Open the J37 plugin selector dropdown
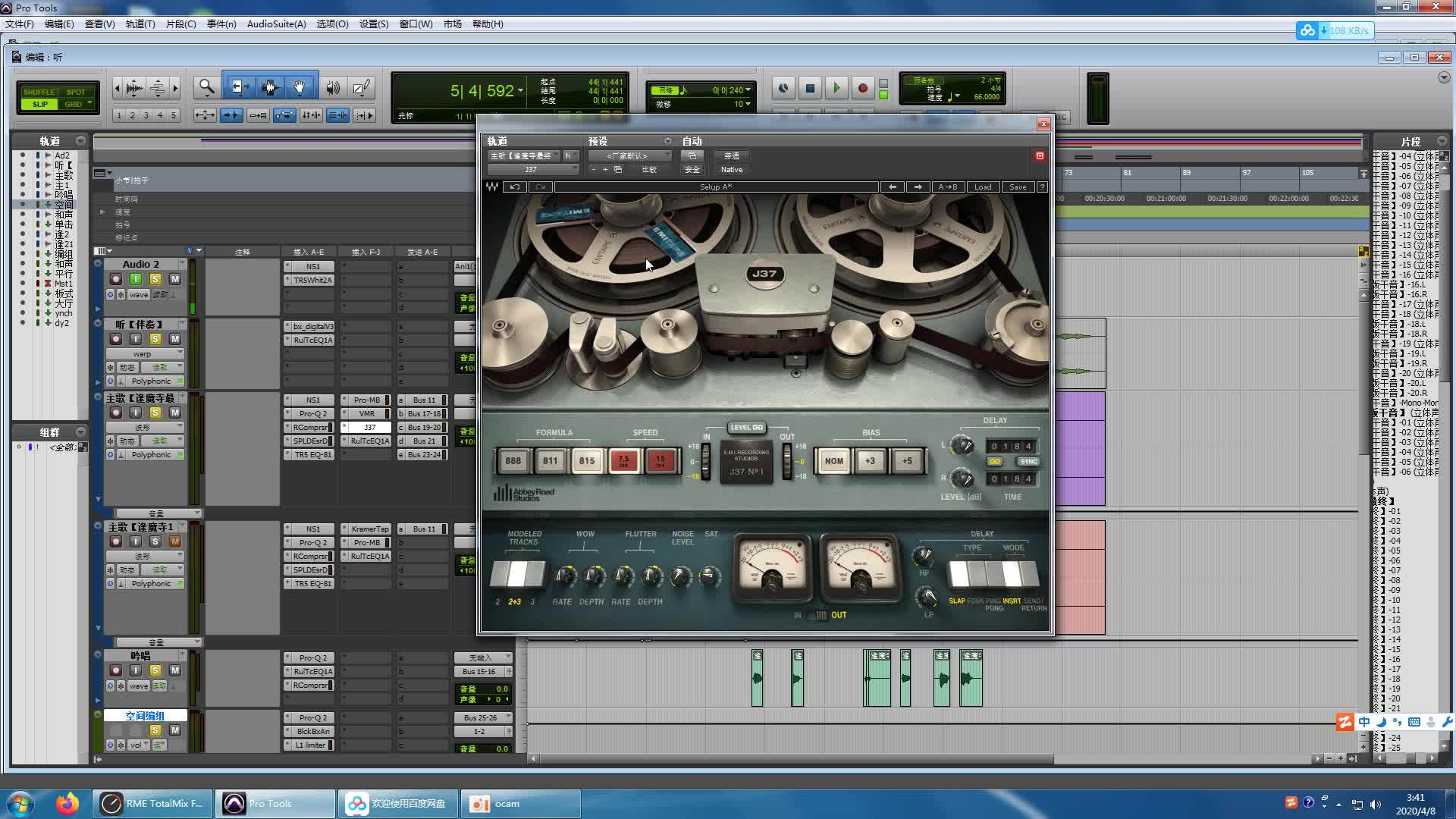1456x819 pixels. click(533, 170)
